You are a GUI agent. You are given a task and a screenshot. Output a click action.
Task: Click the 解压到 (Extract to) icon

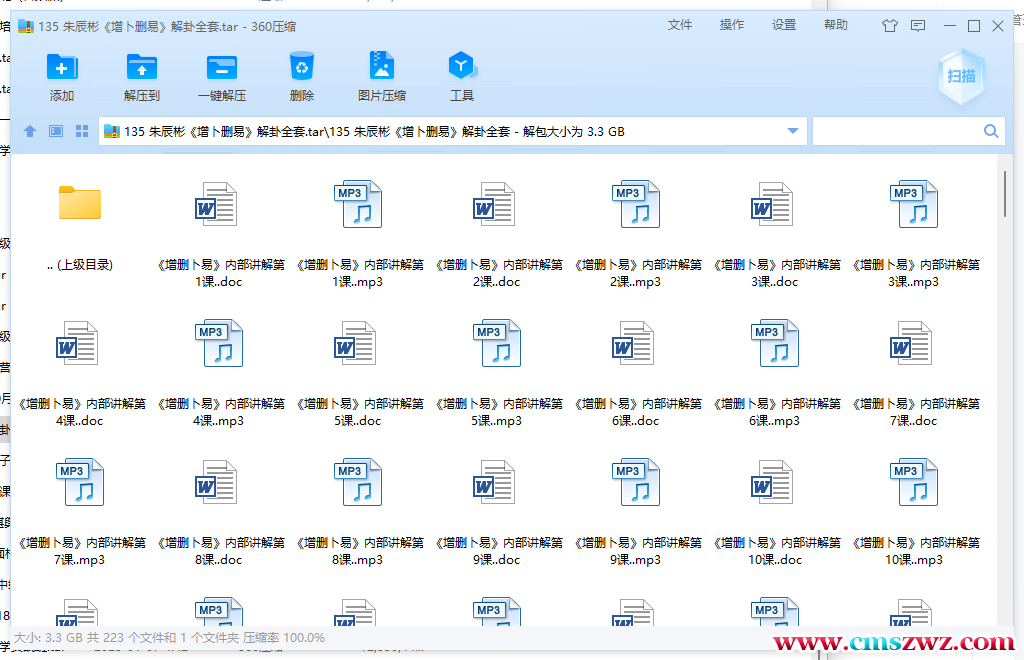point(142,67)
